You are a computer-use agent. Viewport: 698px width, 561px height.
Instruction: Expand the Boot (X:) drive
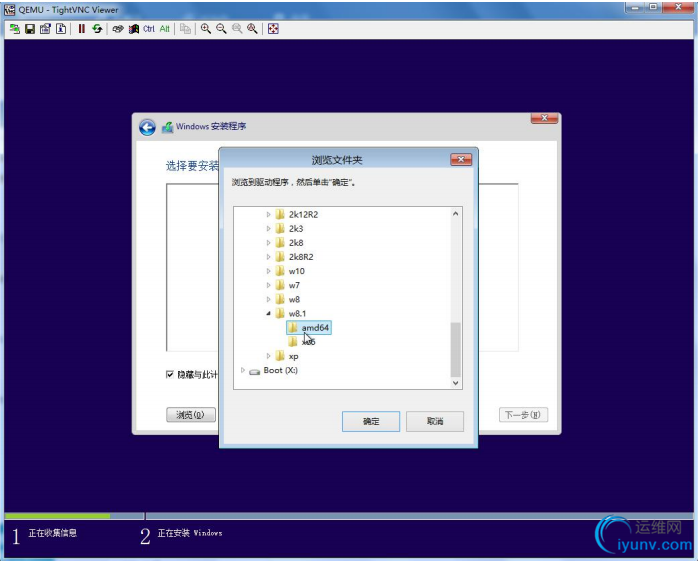243,370
